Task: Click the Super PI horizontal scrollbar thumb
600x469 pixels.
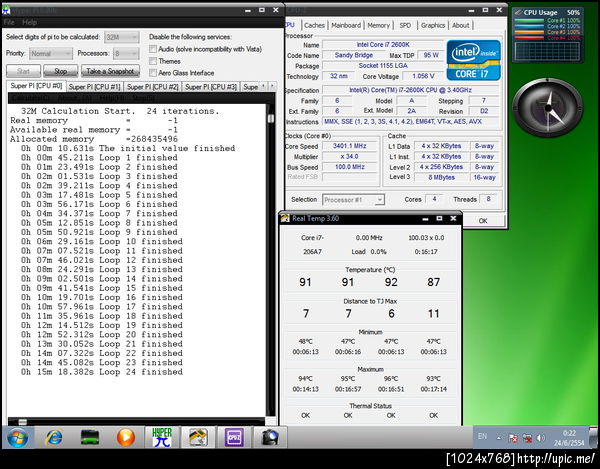Action: tap(23, 422)
